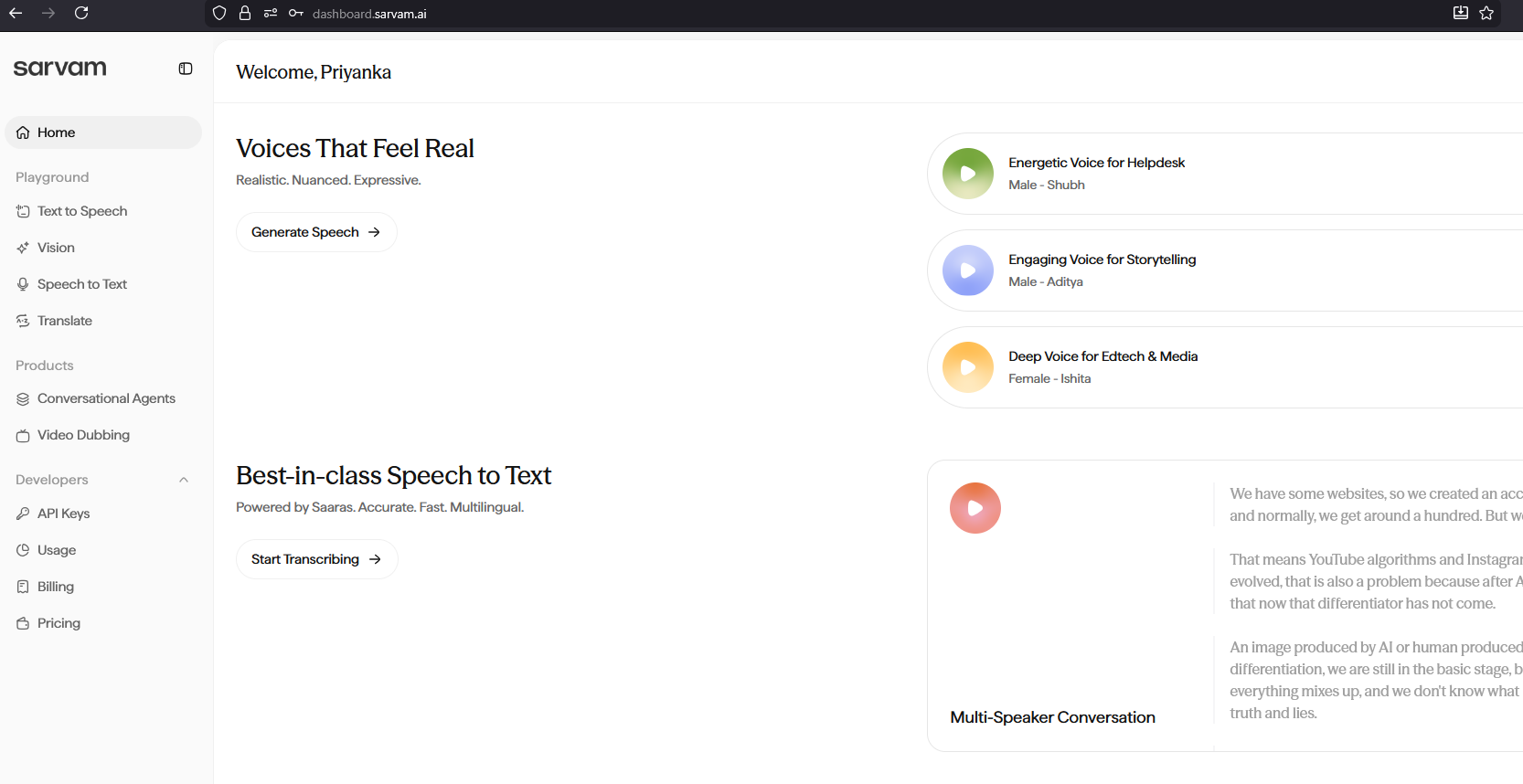Play the Energetic Voice for Helpdesk sample
The image size is (1523, 784).
[x=968, y=174]
